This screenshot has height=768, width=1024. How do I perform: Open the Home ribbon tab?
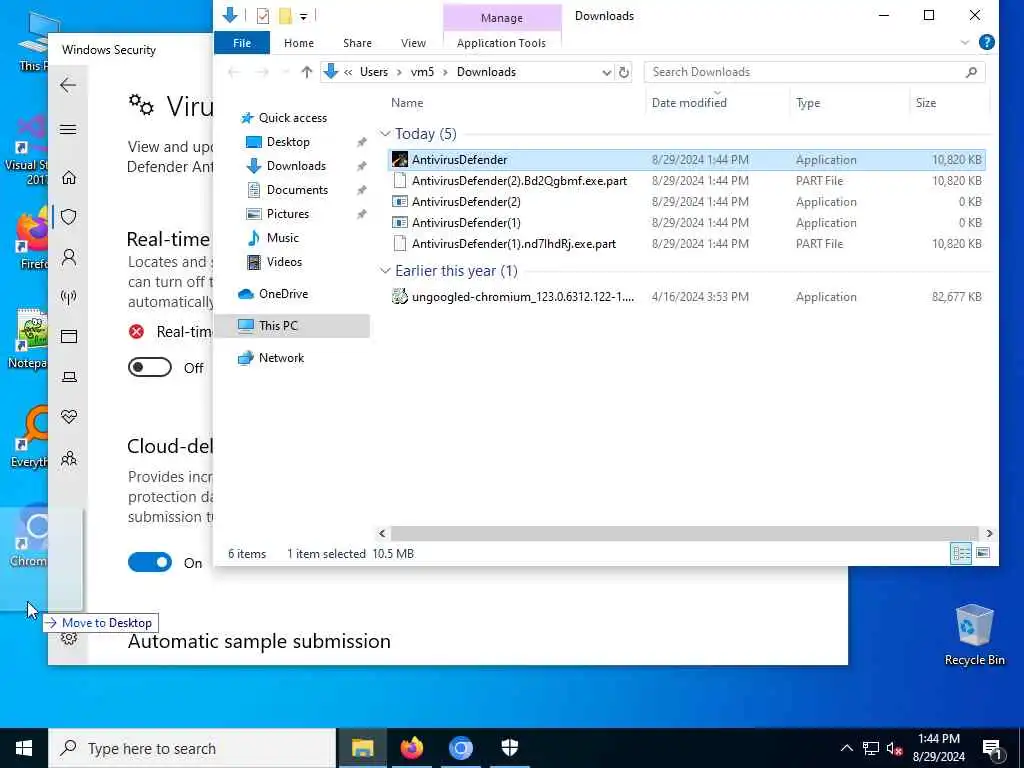pos(298,42)
